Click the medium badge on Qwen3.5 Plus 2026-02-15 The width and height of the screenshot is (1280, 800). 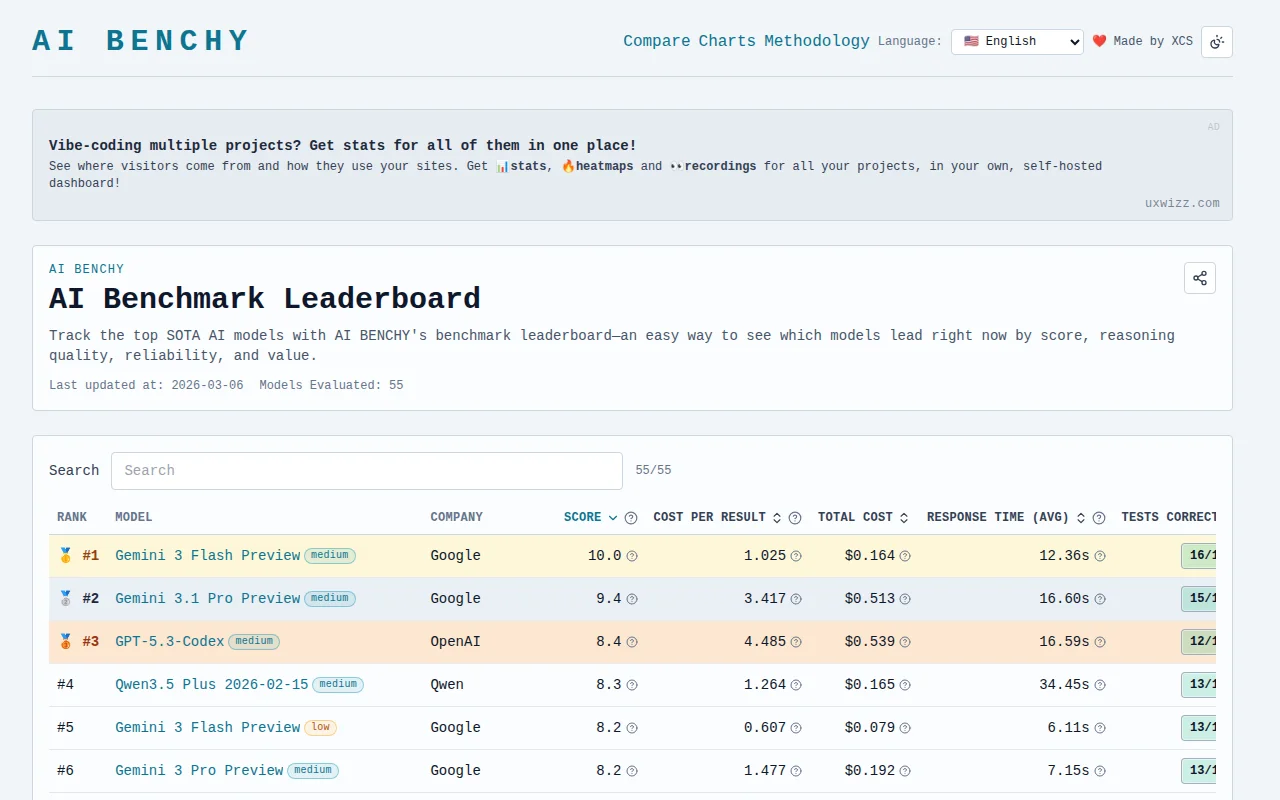pos(338,684)
